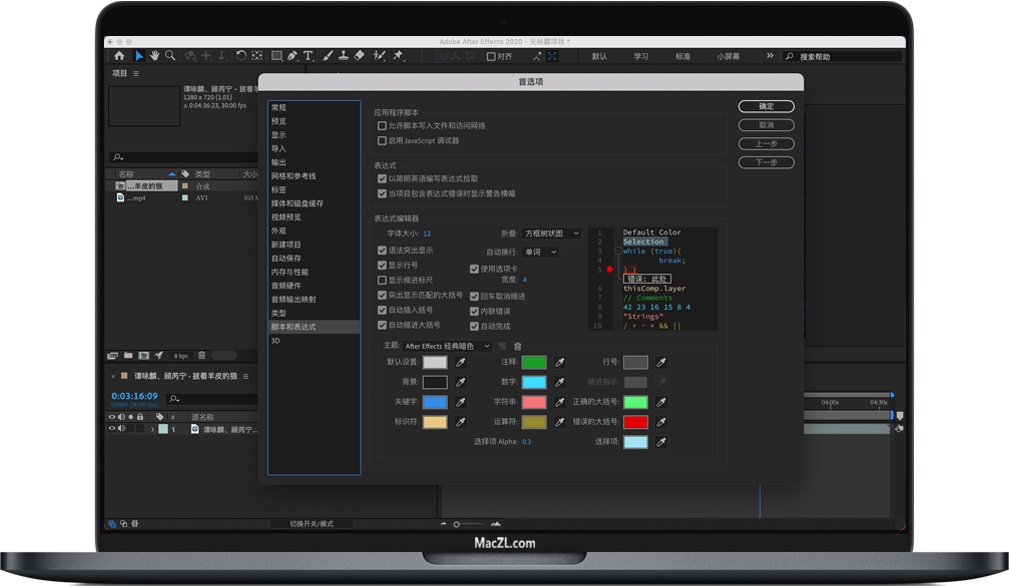Open the 自动换行 word wrap dropdown
Viewport: 1009px width, 586px height.
541,251
